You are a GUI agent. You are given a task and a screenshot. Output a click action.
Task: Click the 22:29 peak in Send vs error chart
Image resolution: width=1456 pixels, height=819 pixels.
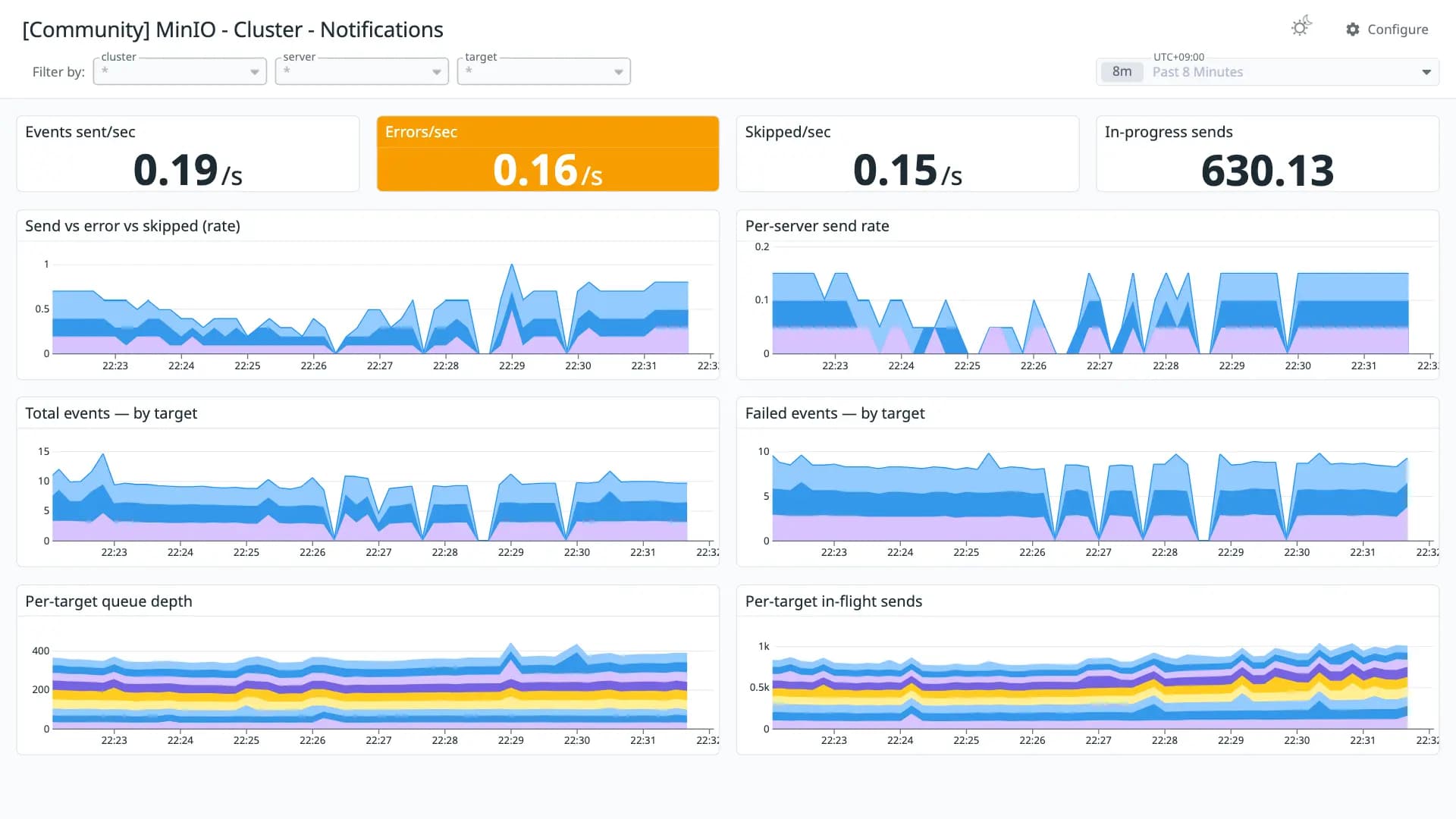[x=512, y=265]
